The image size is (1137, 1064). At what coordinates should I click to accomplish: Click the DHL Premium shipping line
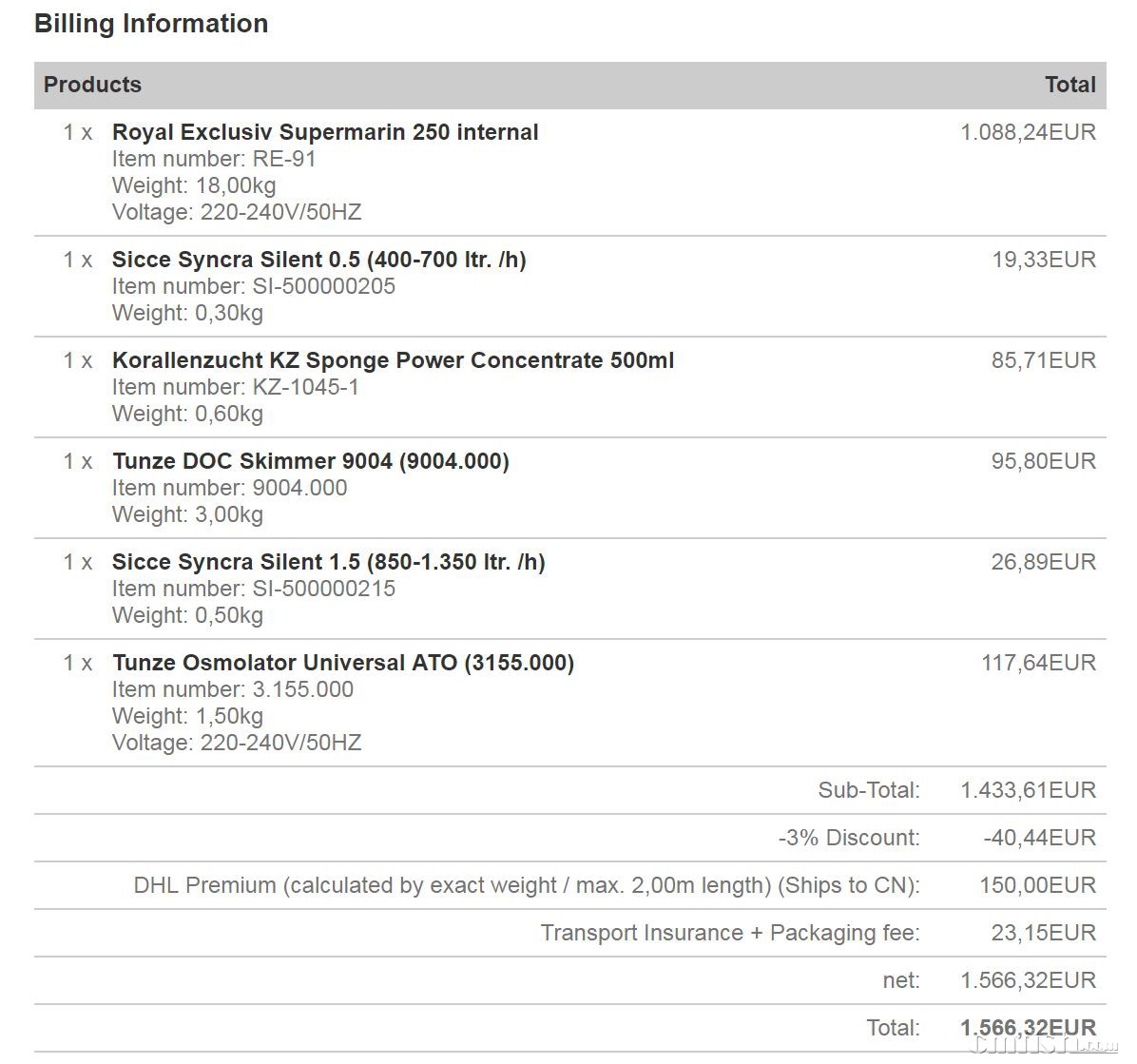coord(527,885)
